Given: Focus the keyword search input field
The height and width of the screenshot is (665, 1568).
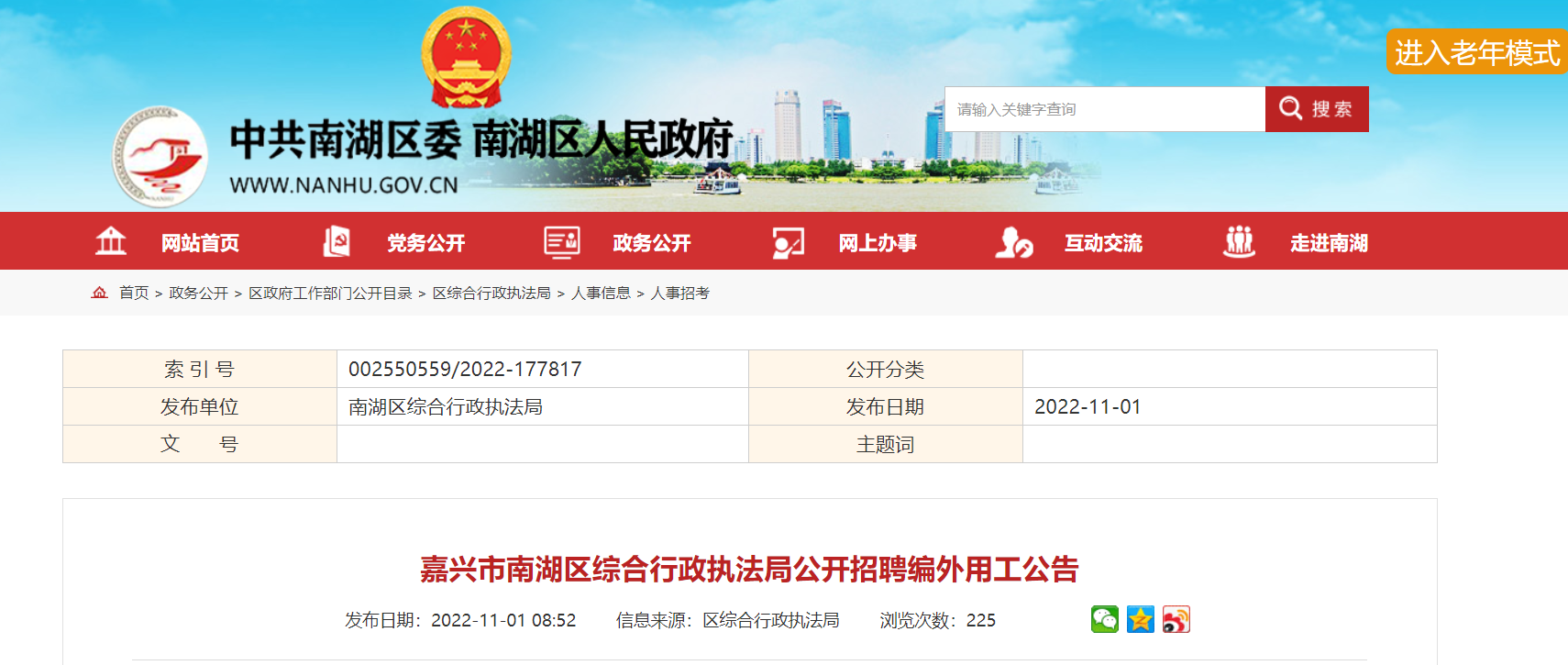Looking at the screenshot, I should click(x=1105, y=109).
